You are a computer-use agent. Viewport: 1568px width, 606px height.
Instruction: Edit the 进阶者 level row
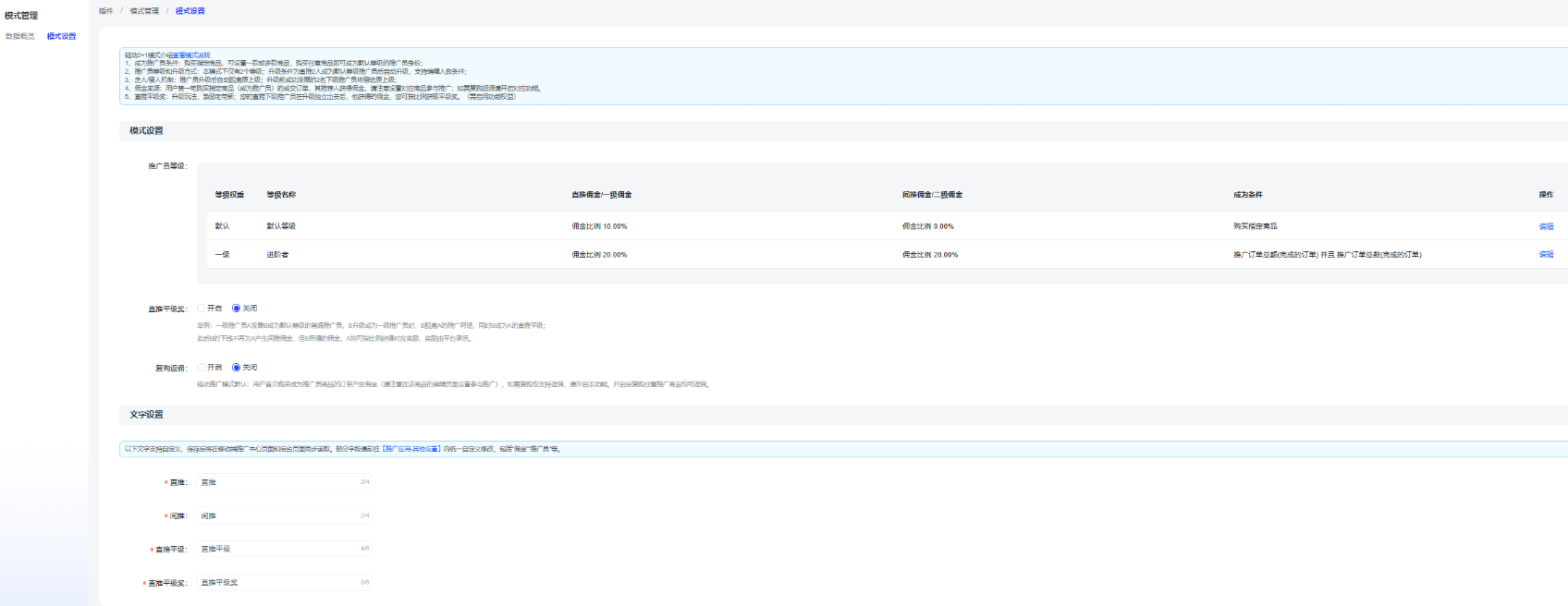tap(1545, 255)
